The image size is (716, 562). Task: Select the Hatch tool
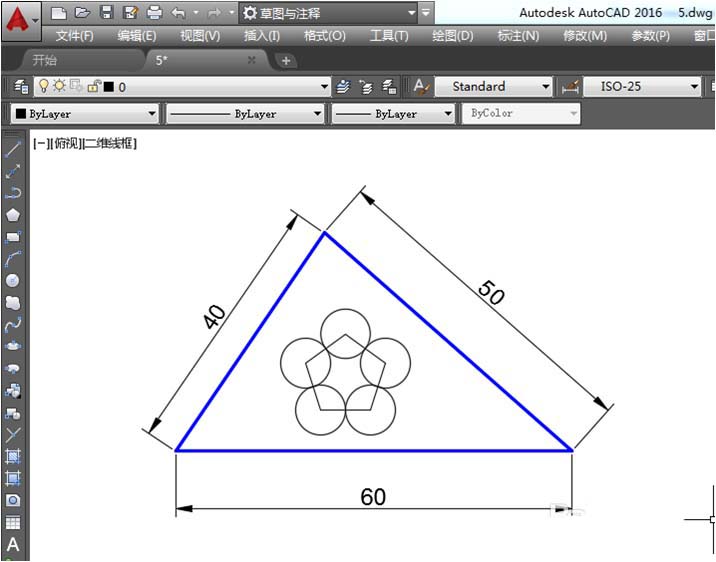[13, 456]
